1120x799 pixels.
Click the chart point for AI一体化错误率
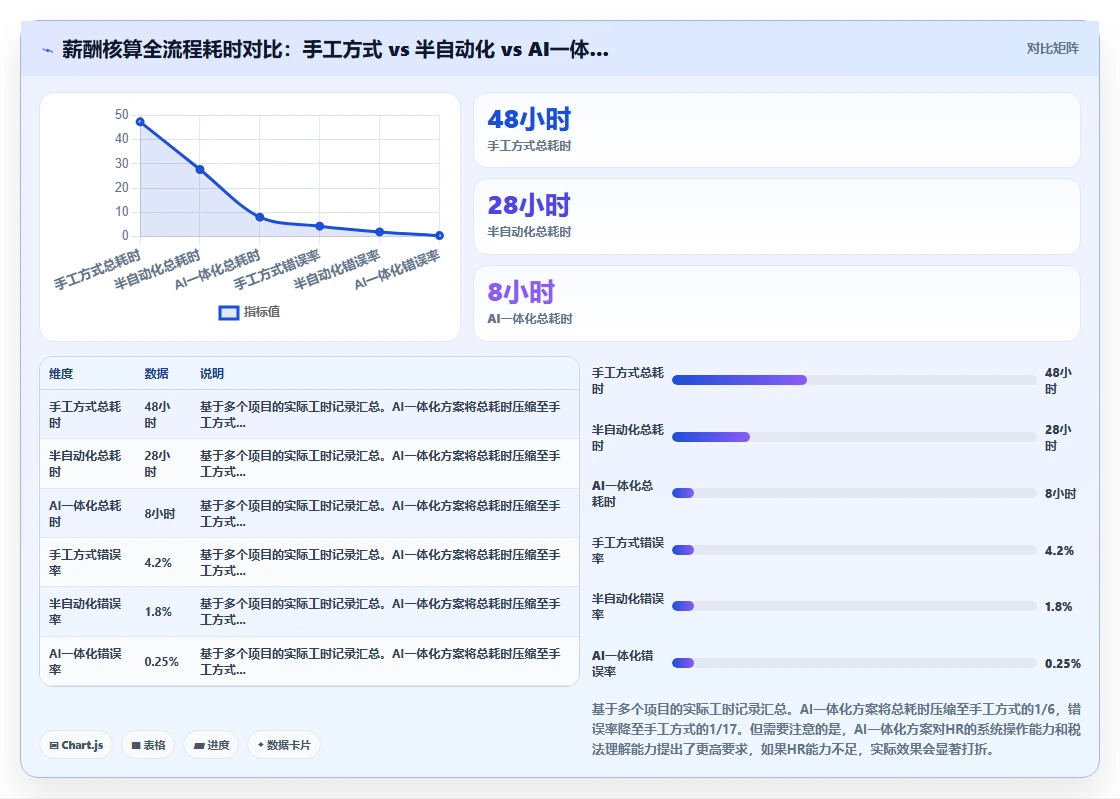click(x=440, y=236)
